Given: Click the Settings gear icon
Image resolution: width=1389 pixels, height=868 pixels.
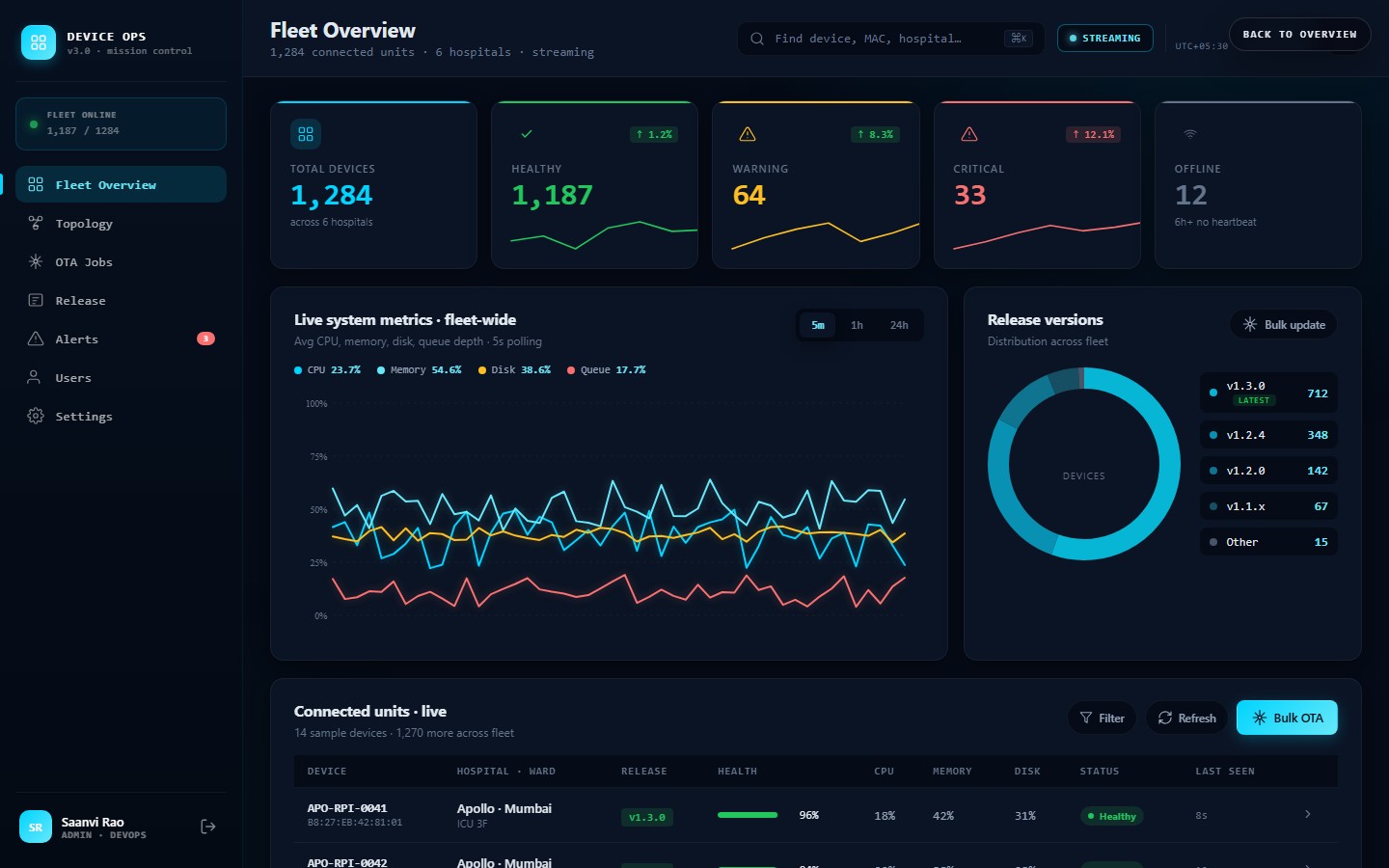Looking at the screenshot, I should click(36, 416).
